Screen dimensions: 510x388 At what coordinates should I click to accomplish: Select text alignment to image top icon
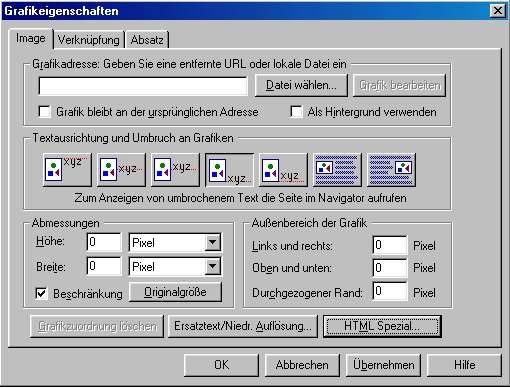pos(67,170)
